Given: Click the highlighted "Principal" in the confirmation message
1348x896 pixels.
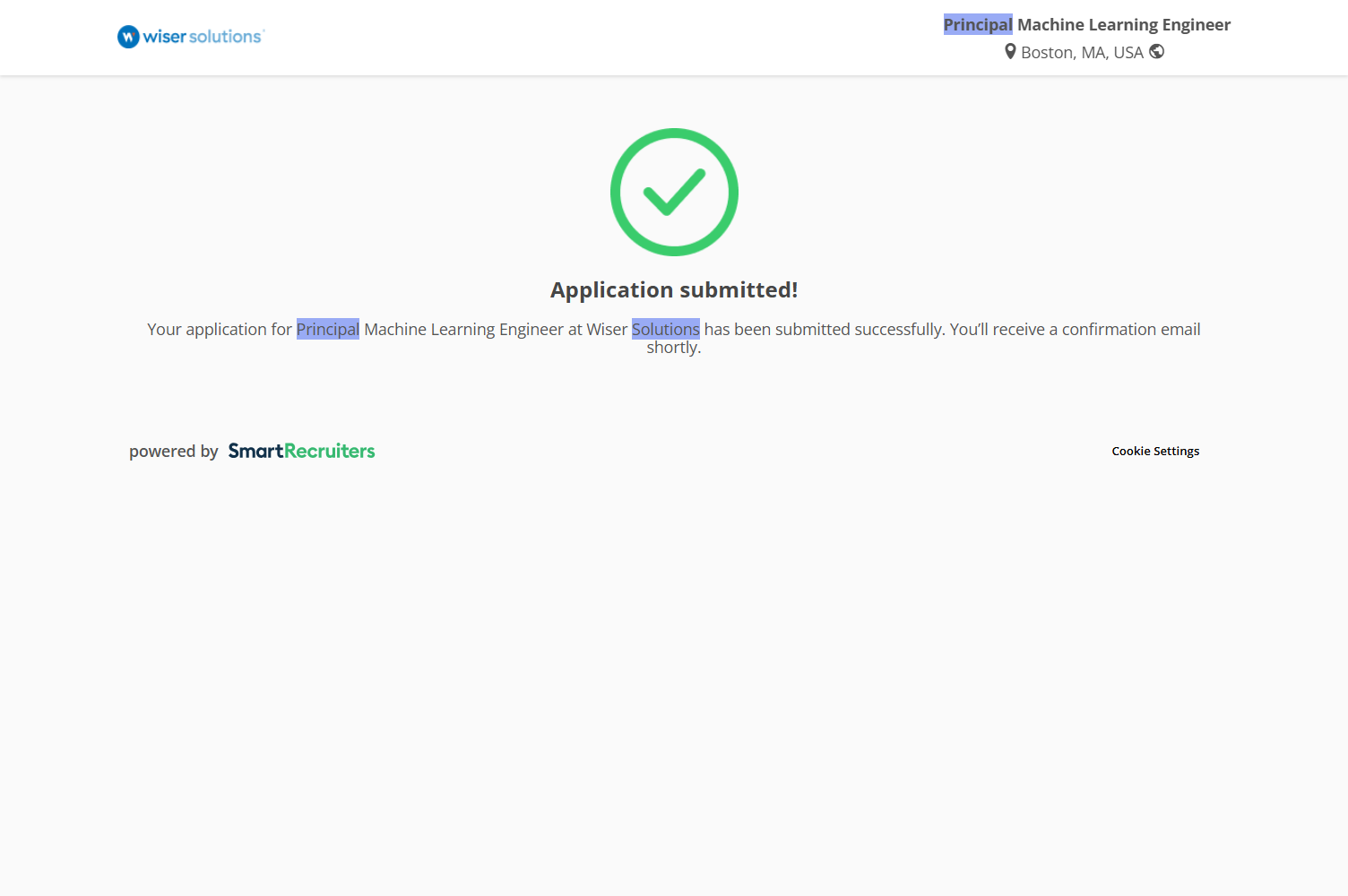Looking at the screenshot, I should point(328,330).
